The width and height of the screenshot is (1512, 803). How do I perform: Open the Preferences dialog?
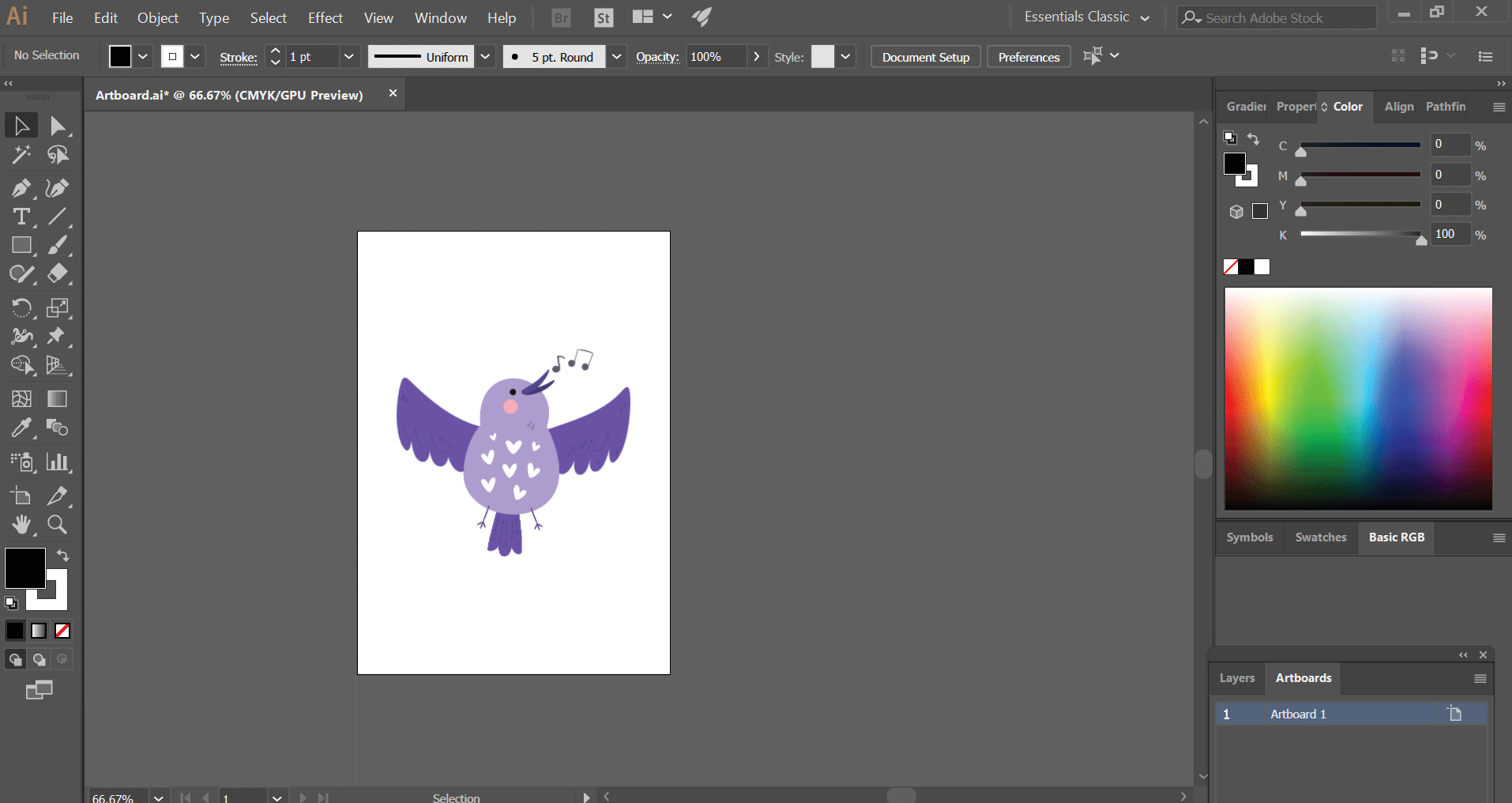(x=1028, y=56)
